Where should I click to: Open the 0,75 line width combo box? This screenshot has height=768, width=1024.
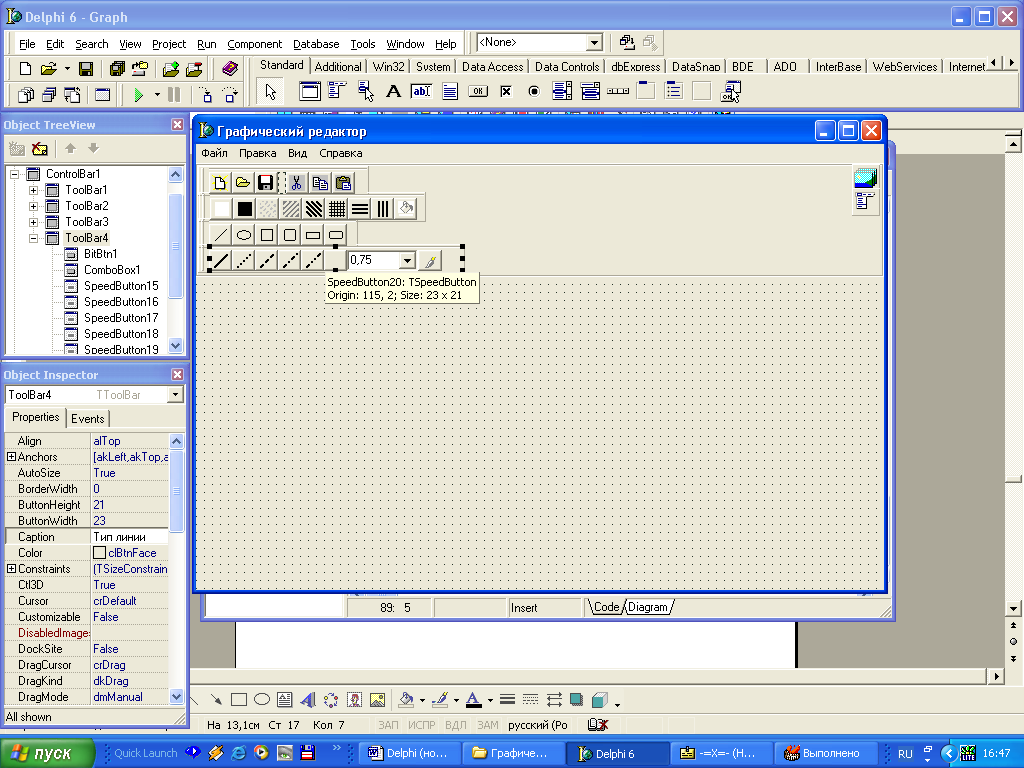pos(408,261)
